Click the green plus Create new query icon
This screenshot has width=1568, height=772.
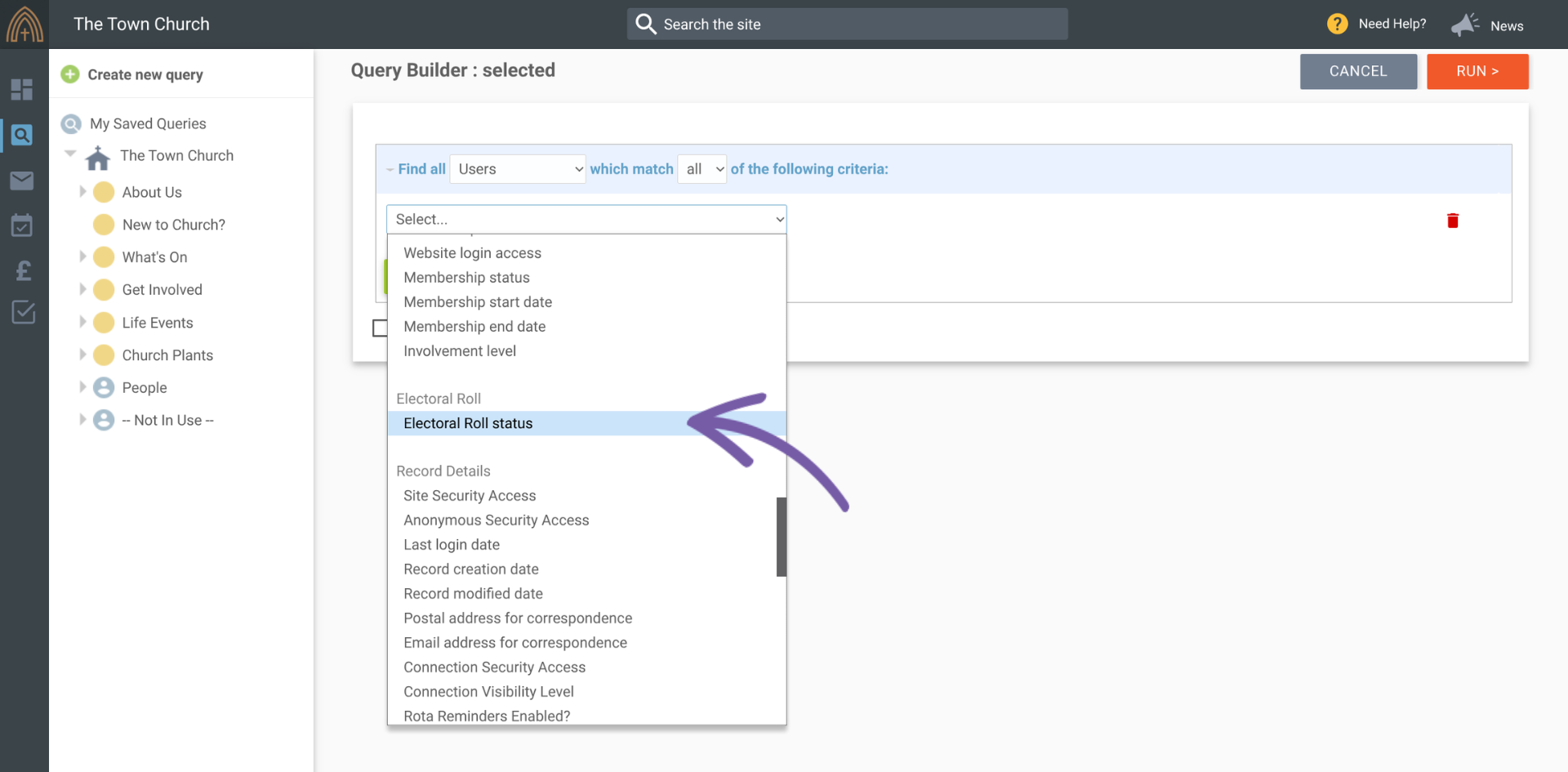(x=70, y=74)
